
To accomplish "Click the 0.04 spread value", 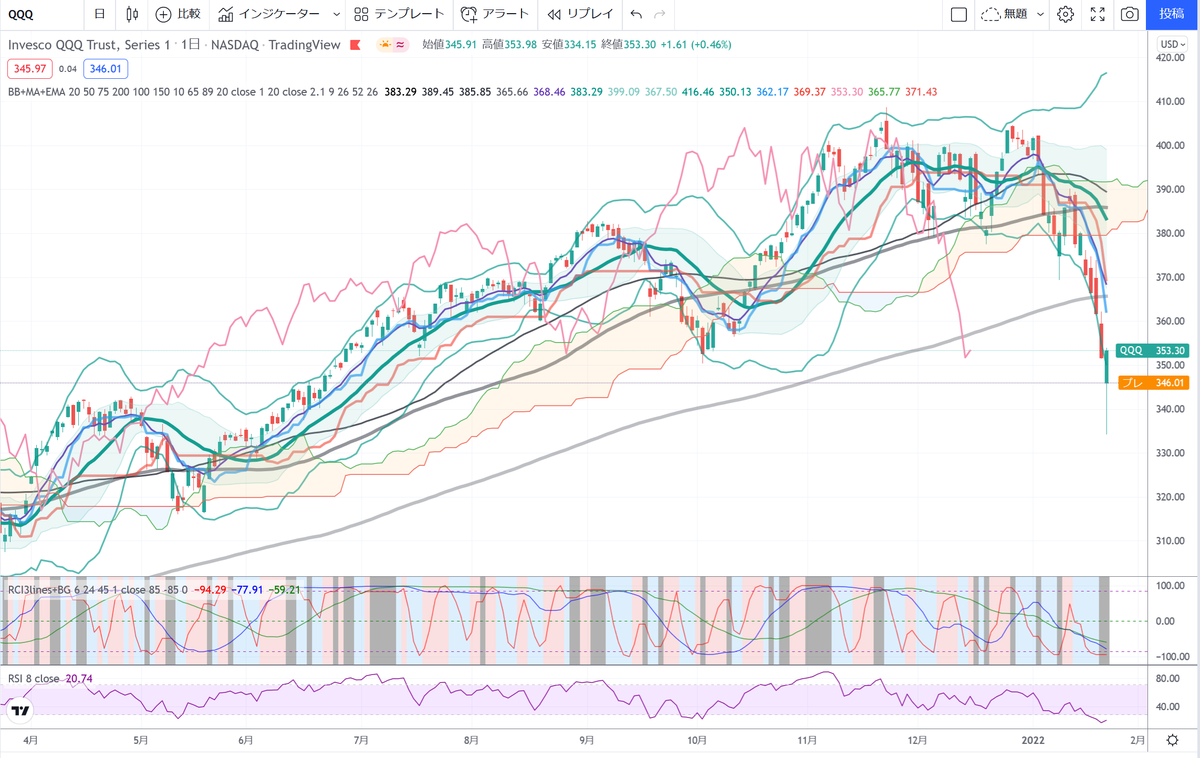I will tap(67, 69).
